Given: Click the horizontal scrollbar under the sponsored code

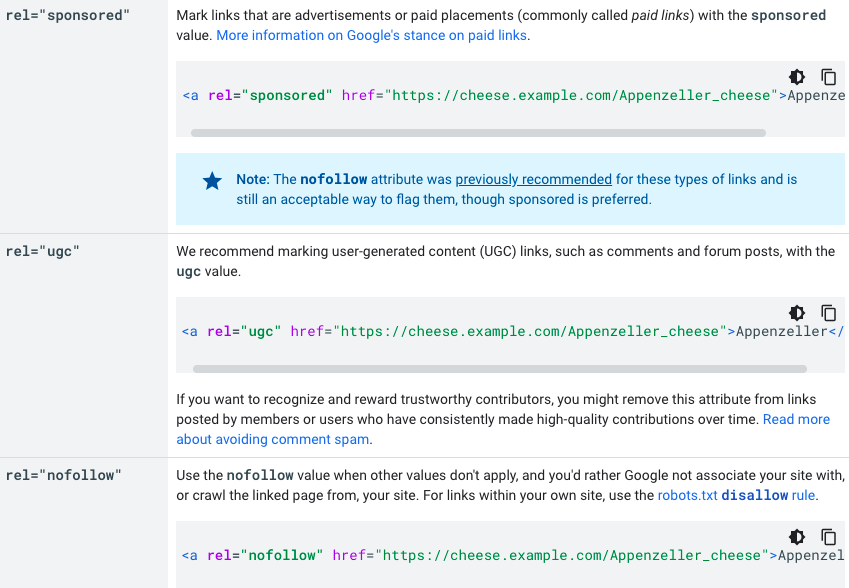Looking at the screenshot, I should click(x=478, y=132).
